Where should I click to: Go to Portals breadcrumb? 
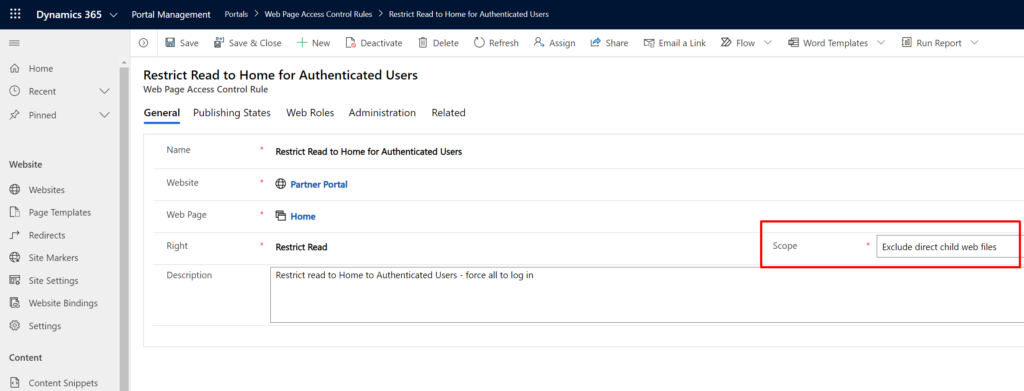pyautogui.click(x=236, y=14)
